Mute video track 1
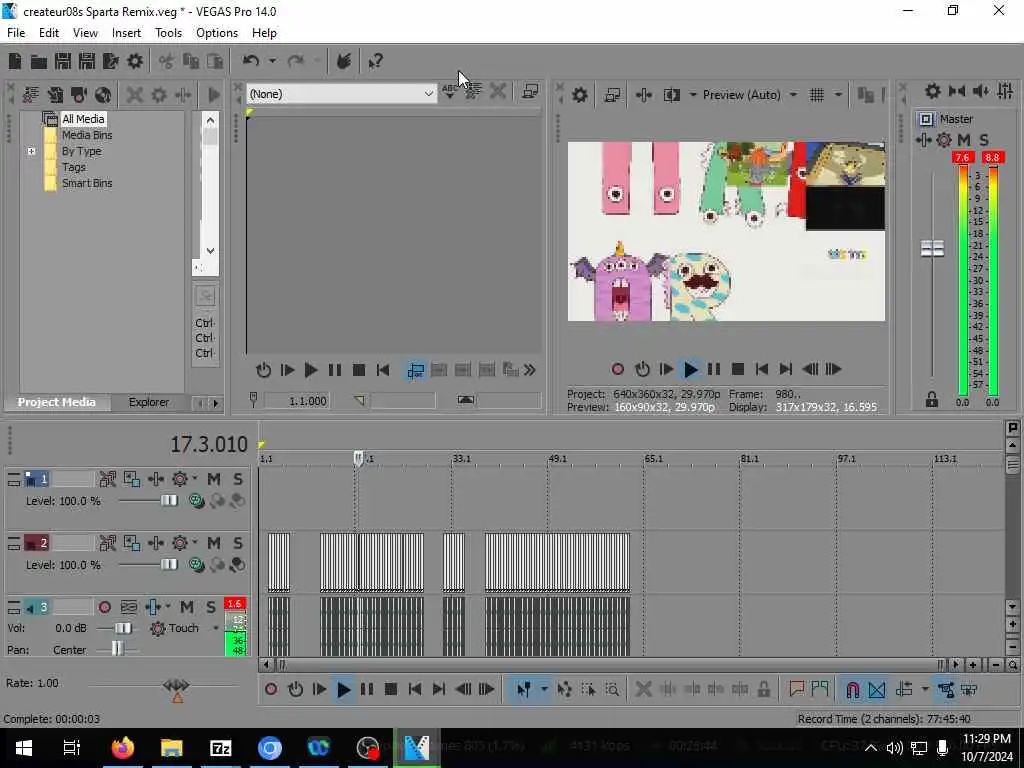The width and height of the screenshot is (1024, 768). pos(214,479)
